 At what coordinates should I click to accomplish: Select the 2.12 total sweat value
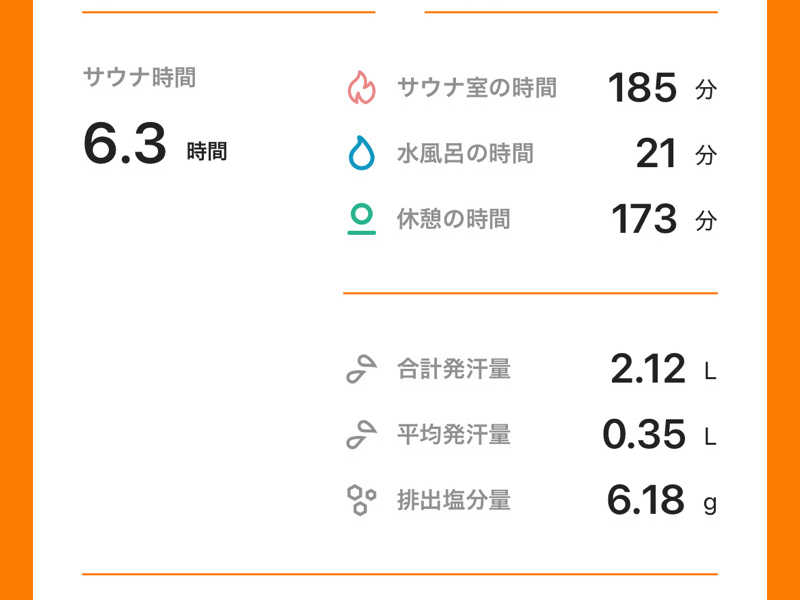tap(647, 370)
